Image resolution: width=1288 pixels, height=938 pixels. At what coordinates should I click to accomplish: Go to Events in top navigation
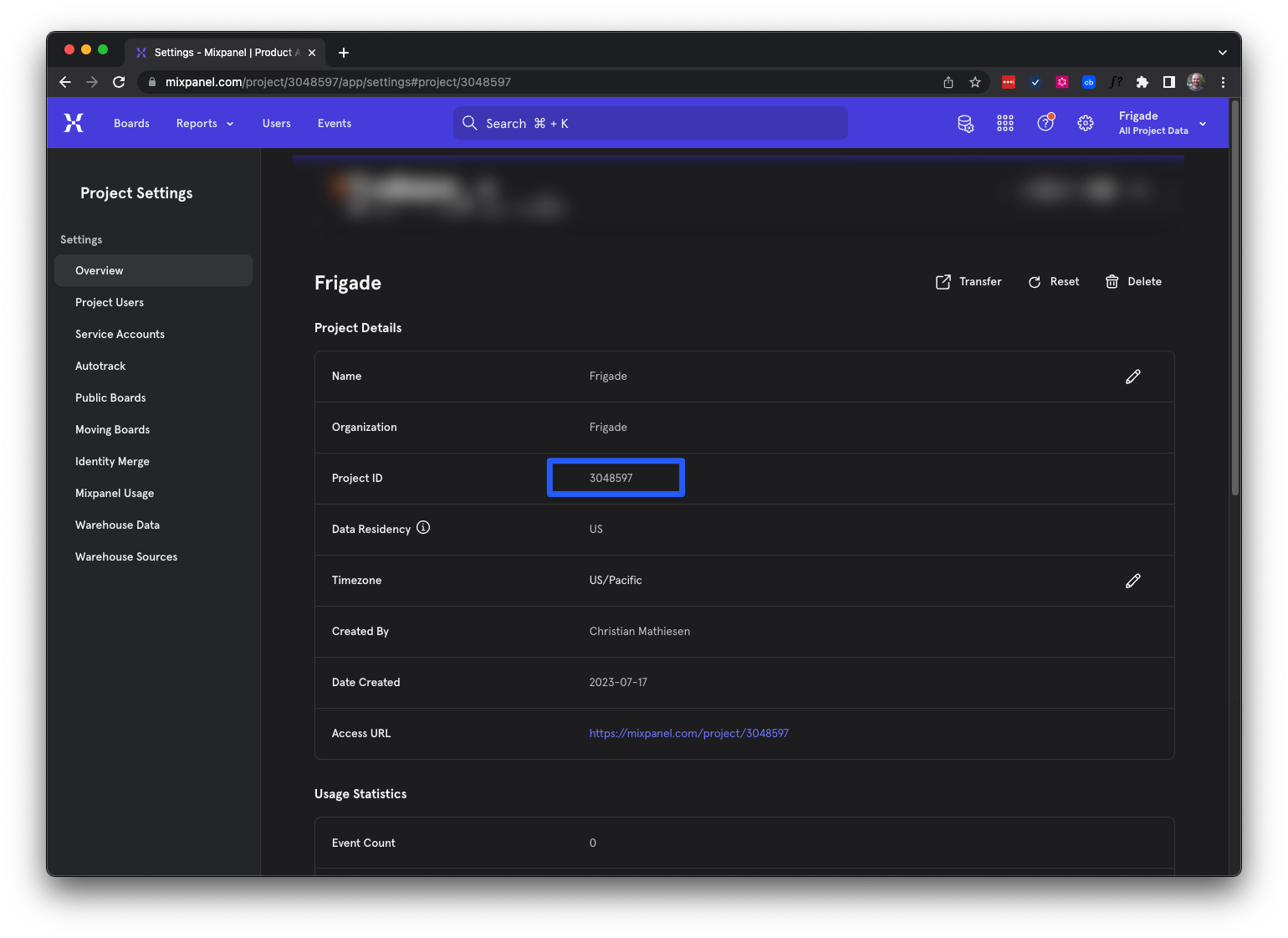point(335,124)
